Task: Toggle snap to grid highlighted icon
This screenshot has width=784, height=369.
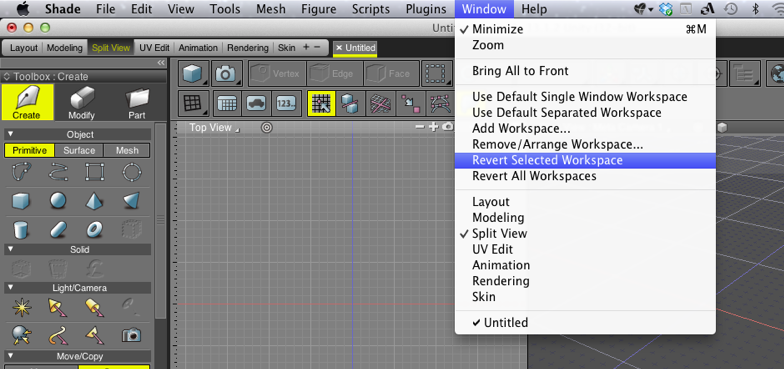Action: point(321,104)
